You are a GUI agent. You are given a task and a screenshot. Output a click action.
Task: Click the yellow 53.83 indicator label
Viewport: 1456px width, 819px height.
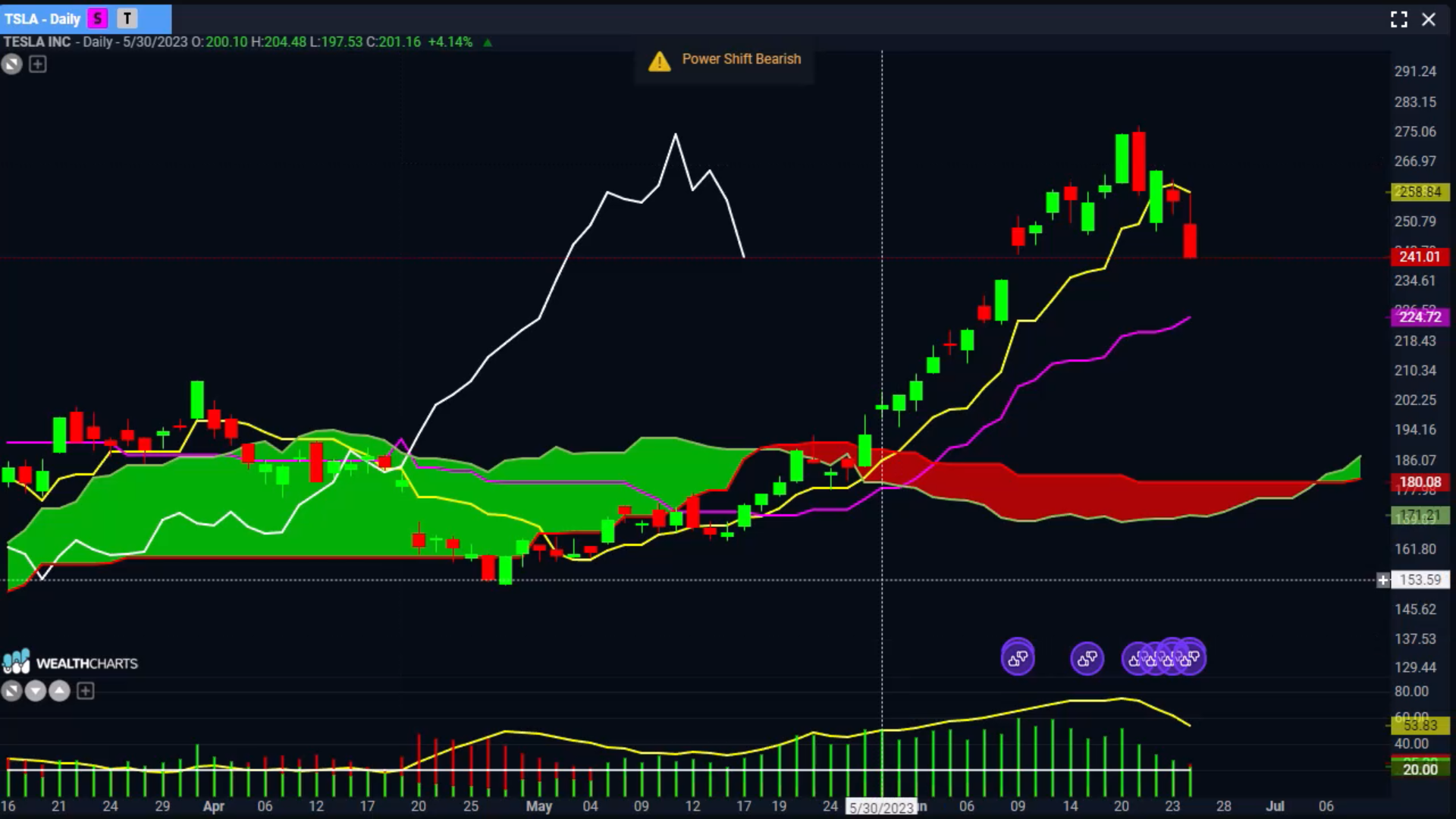1420,726
